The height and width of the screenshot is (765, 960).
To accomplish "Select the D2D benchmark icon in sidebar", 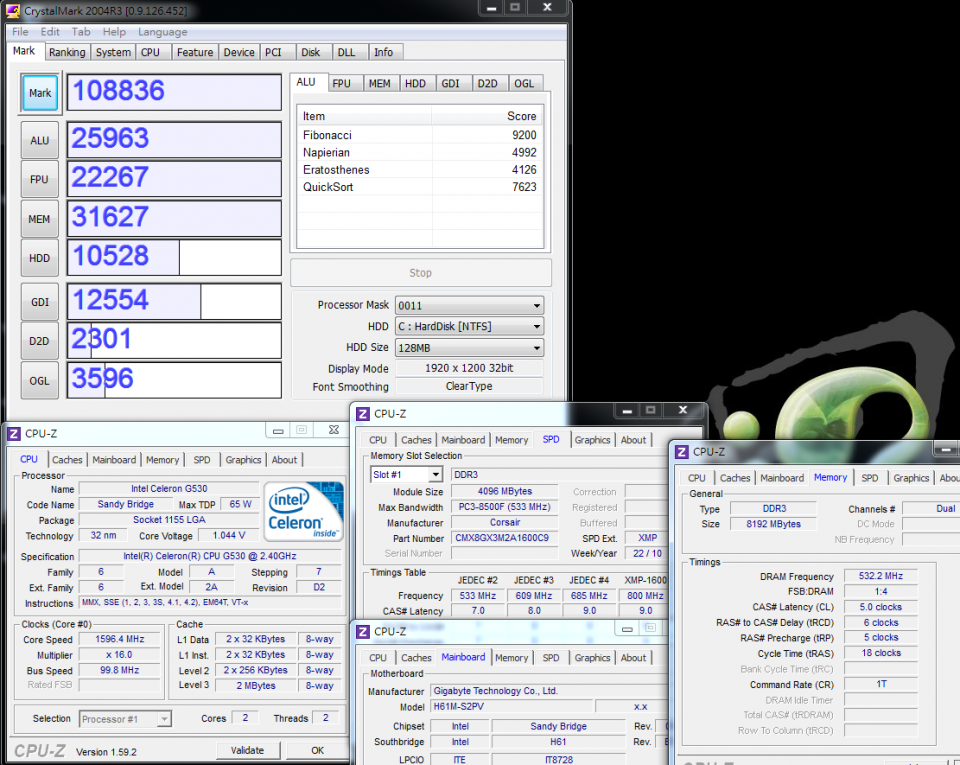I will (x=39, y=340).
